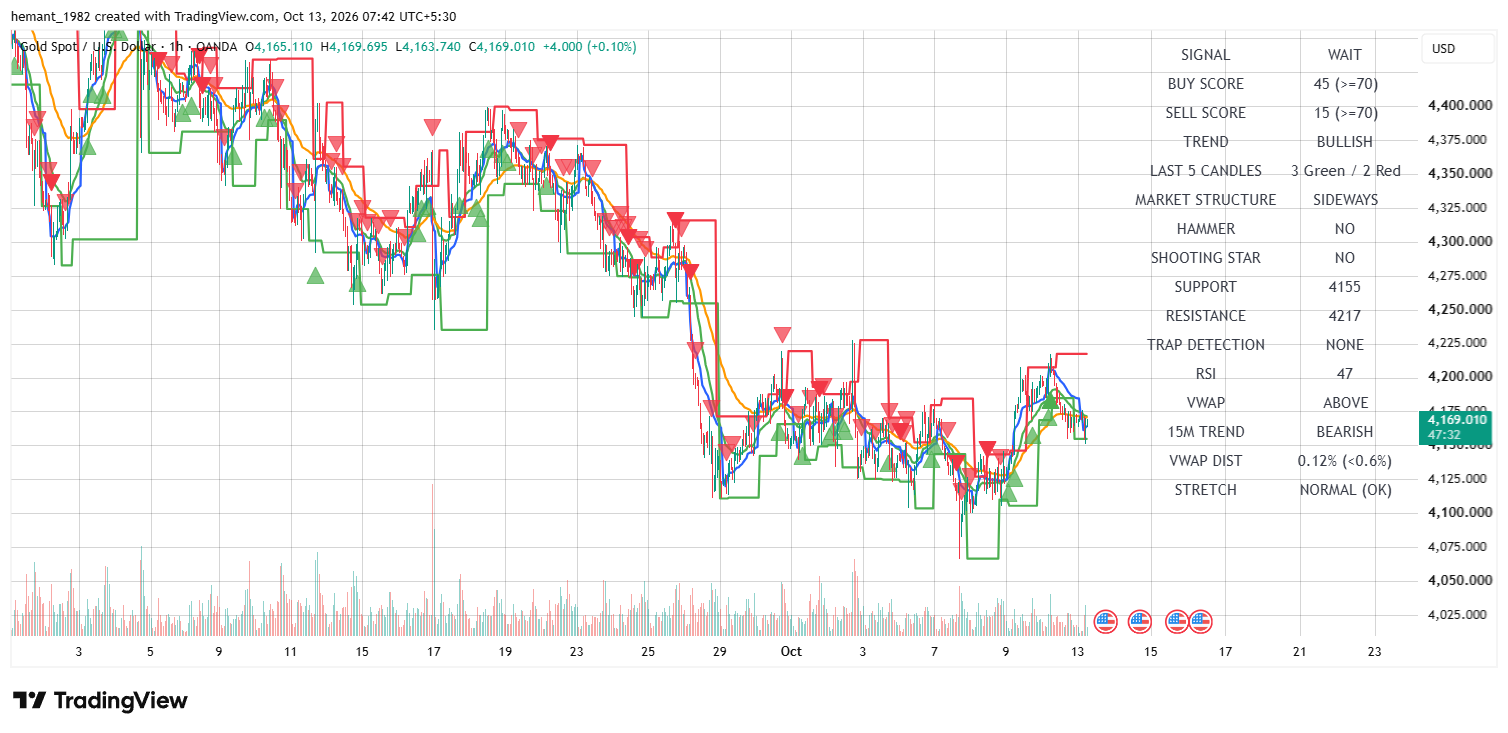Click the 19 date label on time axis
This screenshot has height=733, width=1508.
(x=505, y=652)
